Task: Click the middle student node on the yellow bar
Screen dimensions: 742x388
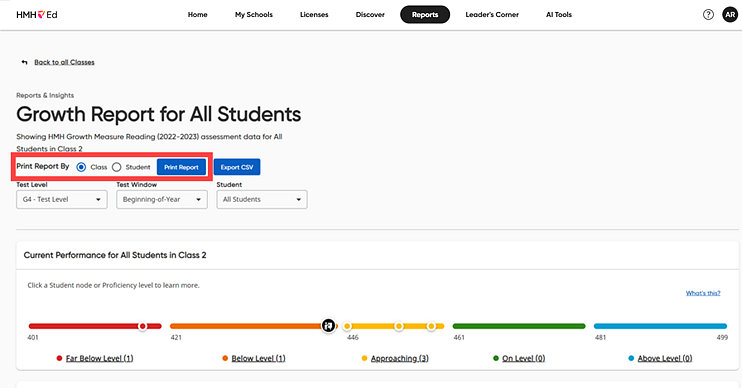Action: 399,326
